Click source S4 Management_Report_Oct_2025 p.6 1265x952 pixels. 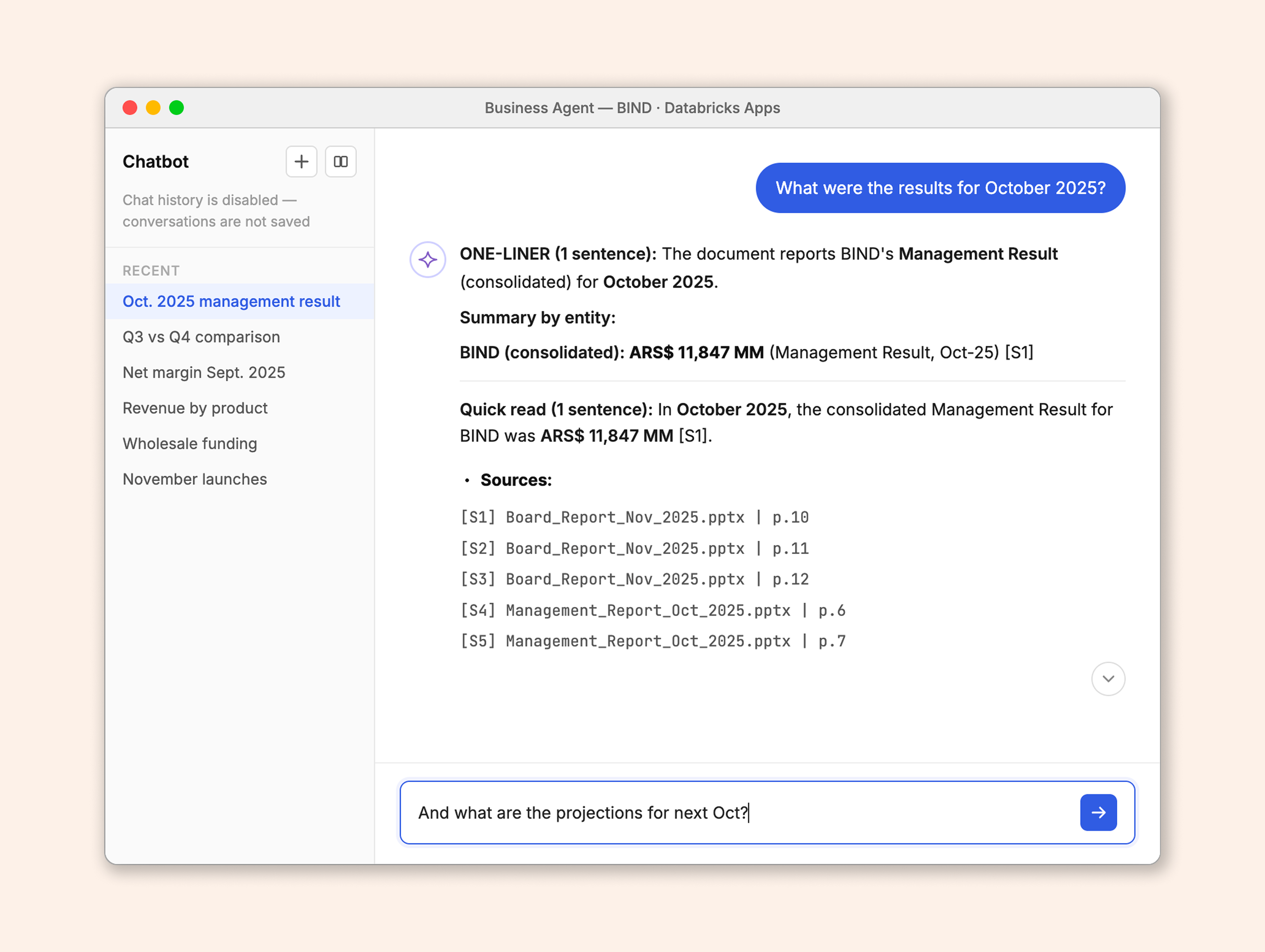(x=653, y=610)
